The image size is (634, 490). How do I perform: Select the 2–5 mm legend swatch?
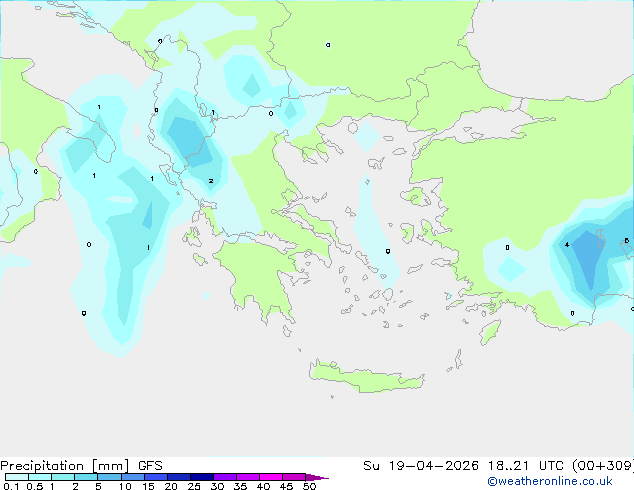[x=86, y=477]
